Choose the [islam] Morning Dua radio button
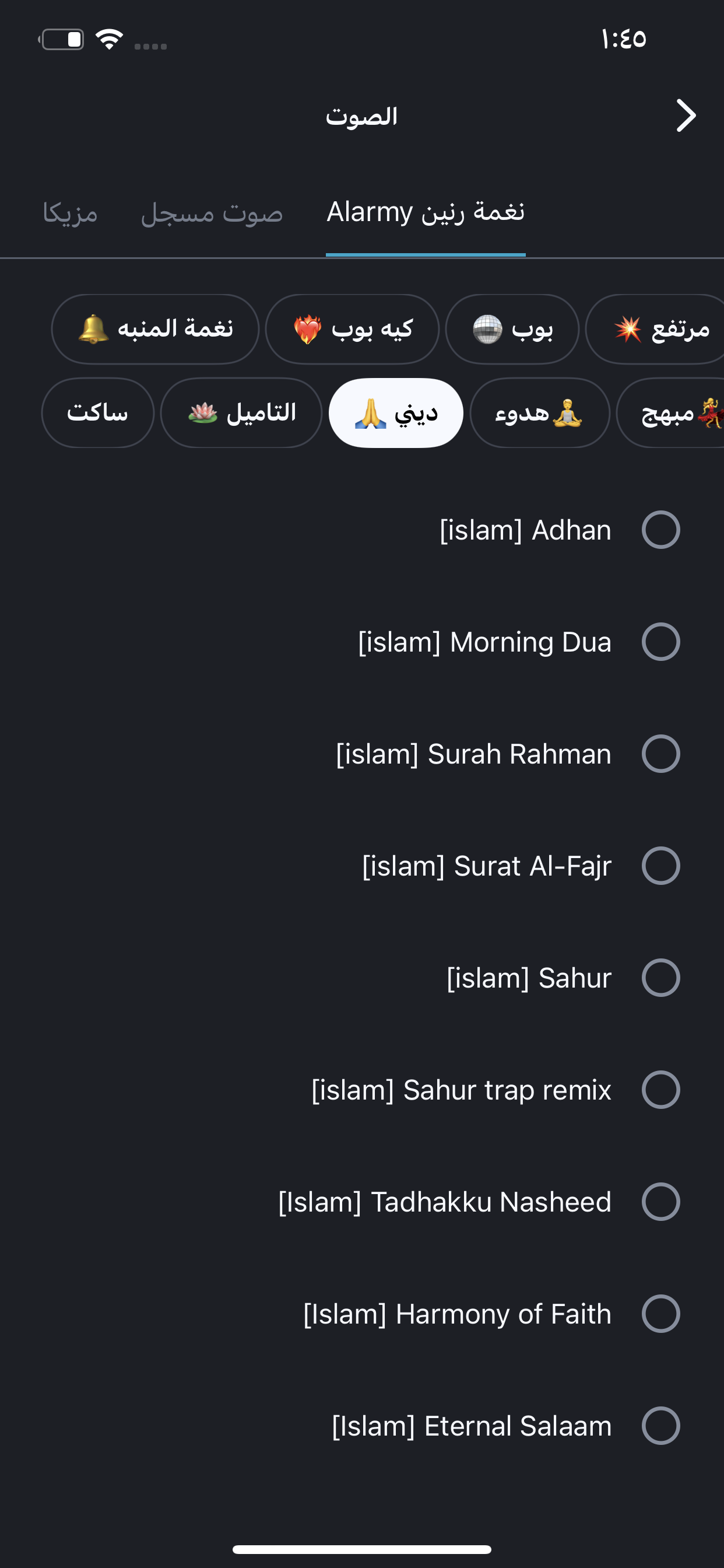 click(660, 642)
